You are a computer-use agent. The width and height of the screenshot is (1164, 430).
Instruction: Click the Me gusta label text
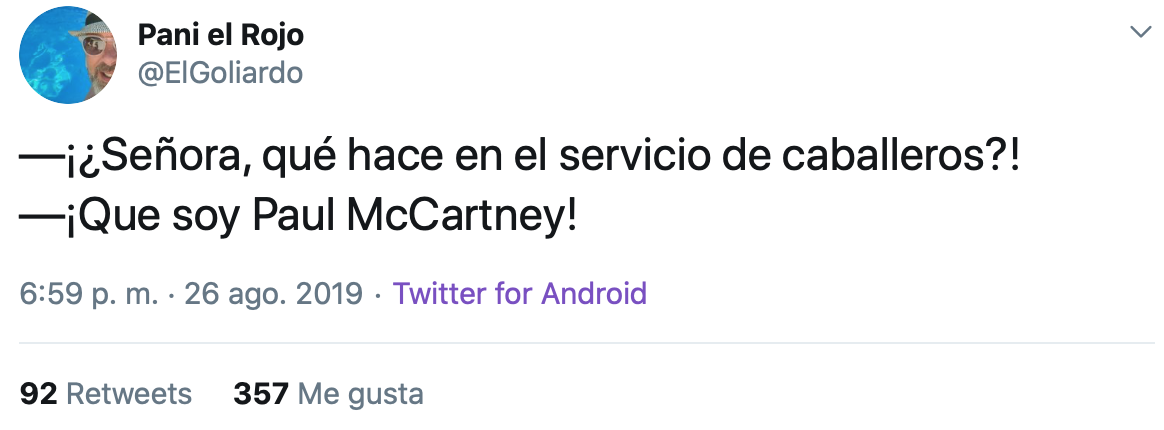coord(361,393)
